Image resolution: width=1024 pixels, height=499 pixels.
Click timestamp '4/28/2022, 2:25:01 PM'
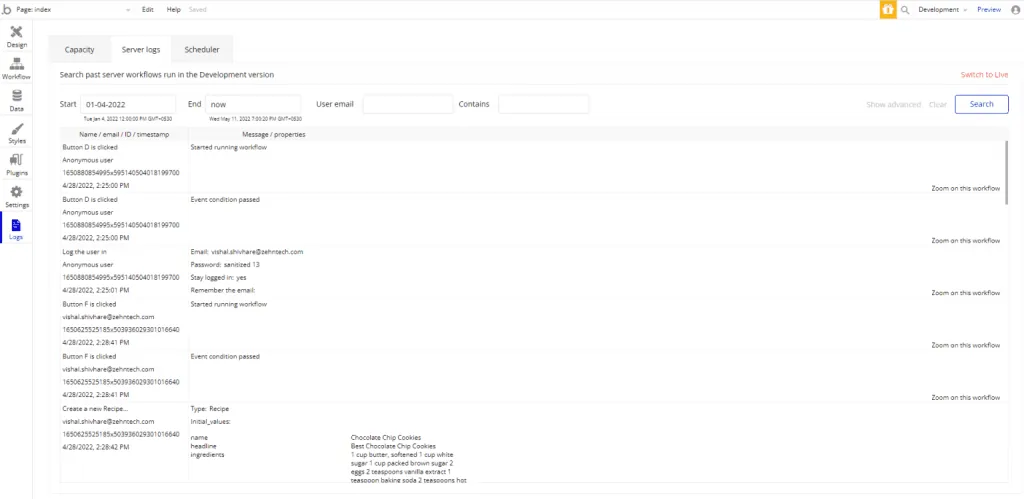coord(95,290)
